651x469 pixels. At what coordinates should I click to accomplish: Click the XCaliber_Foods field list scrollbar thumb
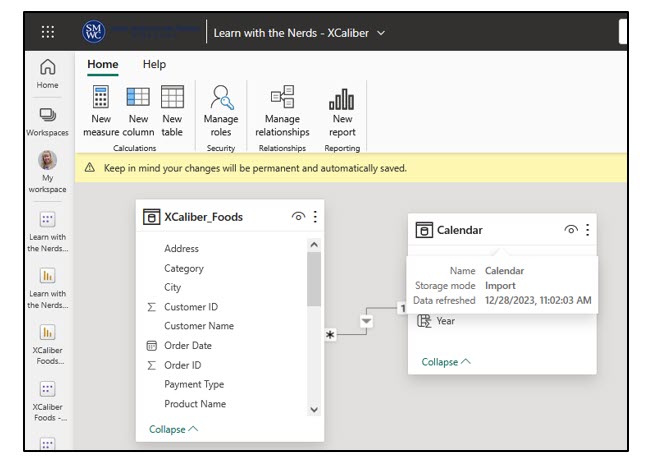314,279
